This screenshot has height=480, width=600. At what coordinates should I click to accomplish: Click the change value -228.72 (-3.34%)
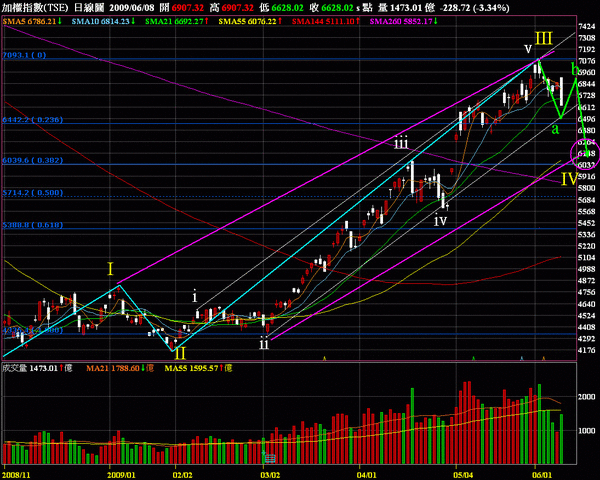coord(475,7)
